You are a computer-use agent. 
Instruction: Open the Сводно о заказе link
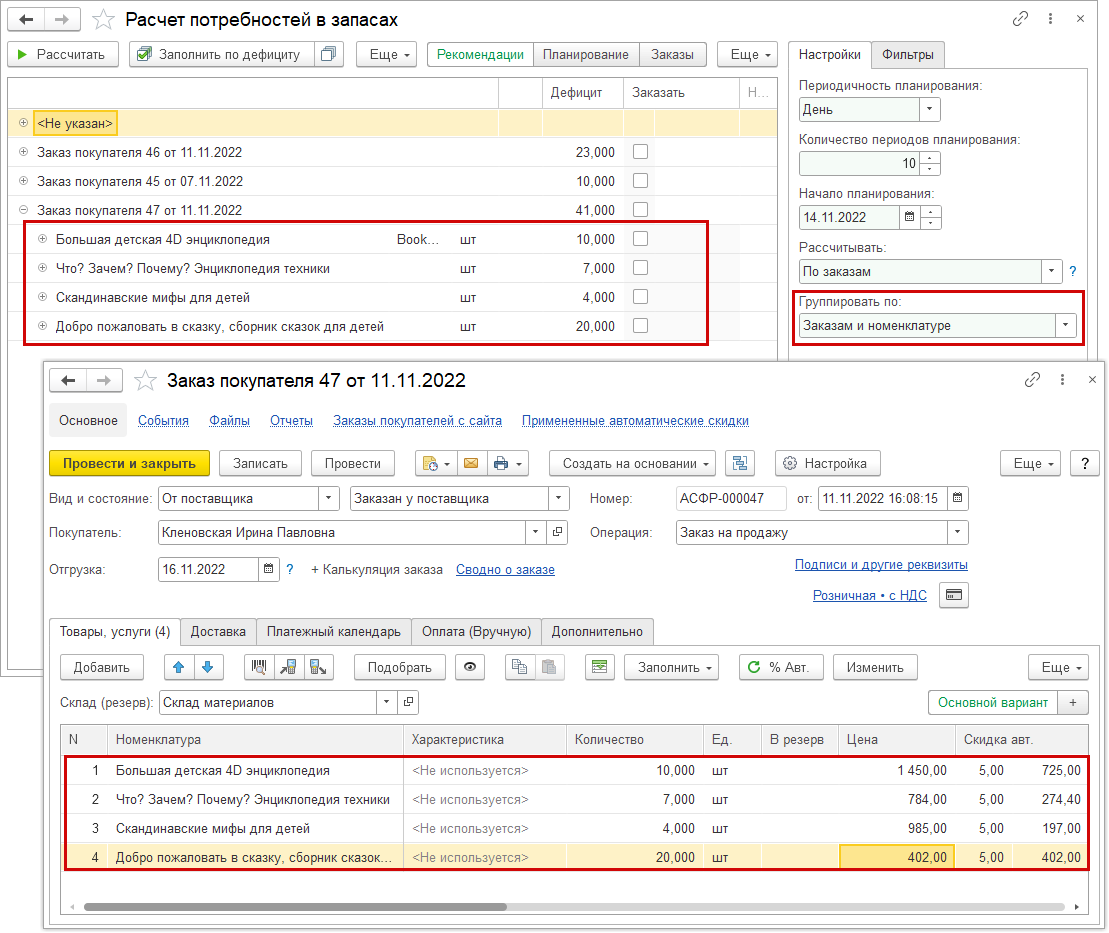(505, 569)
